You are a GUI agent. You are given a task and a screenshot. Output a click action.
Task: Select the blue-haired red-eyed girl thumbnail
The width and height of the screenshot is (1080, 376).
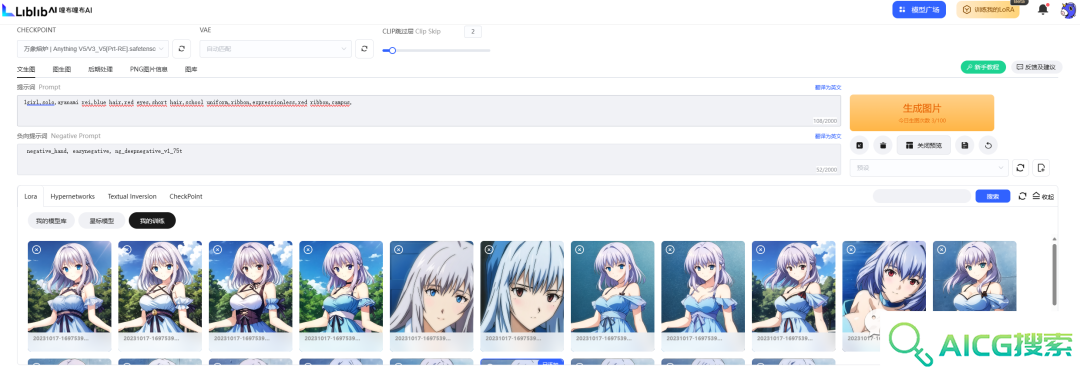point(884,295)
